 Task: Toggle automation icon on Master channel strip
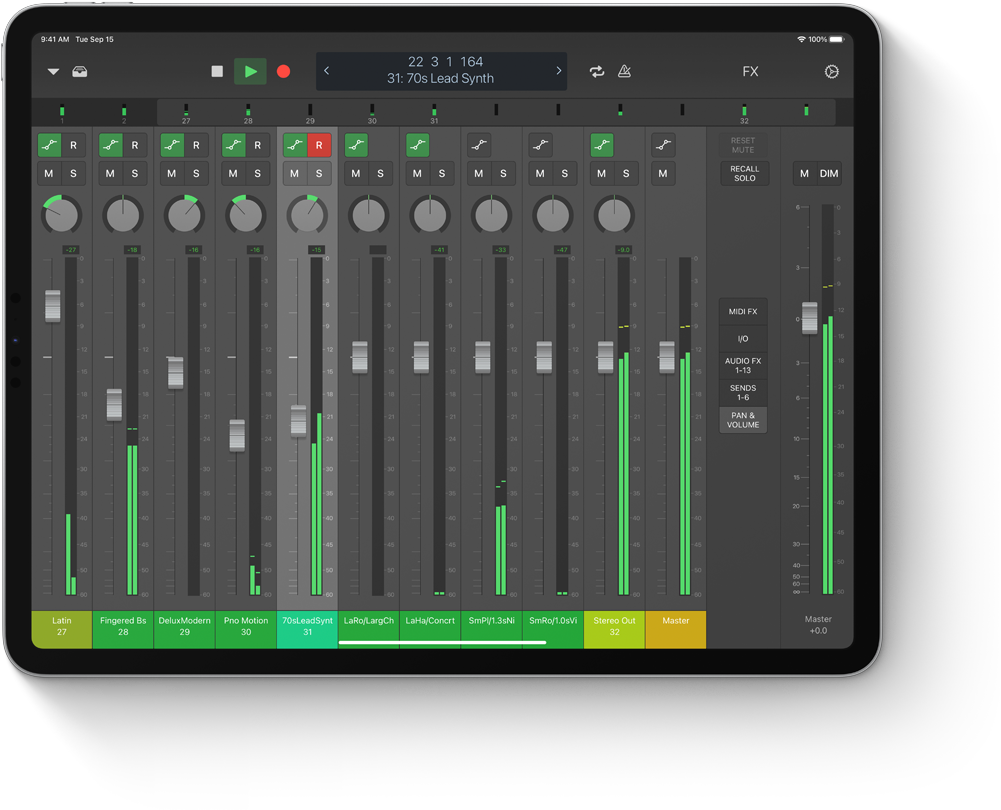click(663, 145)
